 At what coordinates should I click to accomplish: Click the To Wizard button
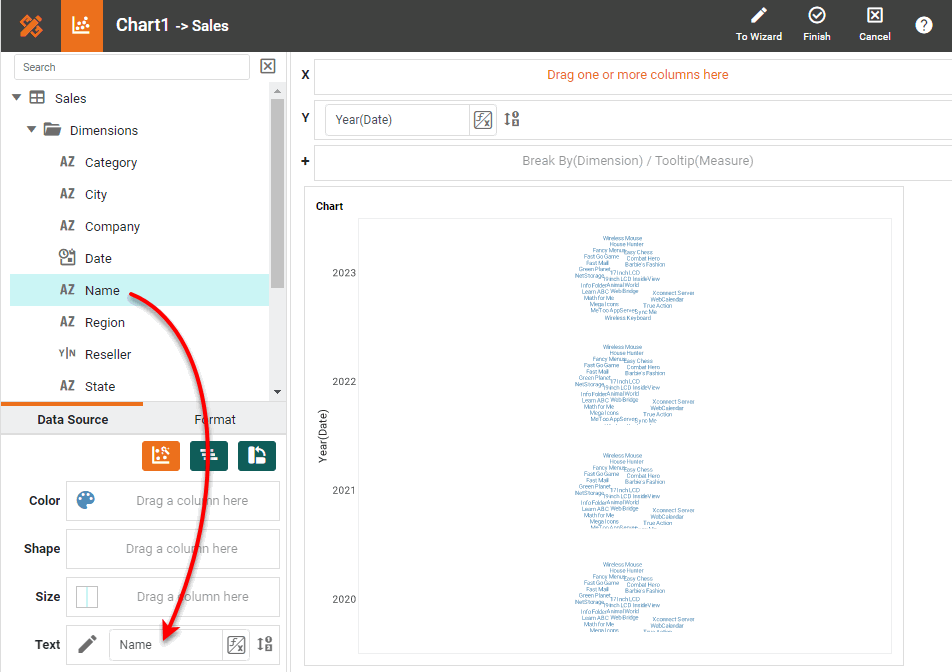[759, 25]
